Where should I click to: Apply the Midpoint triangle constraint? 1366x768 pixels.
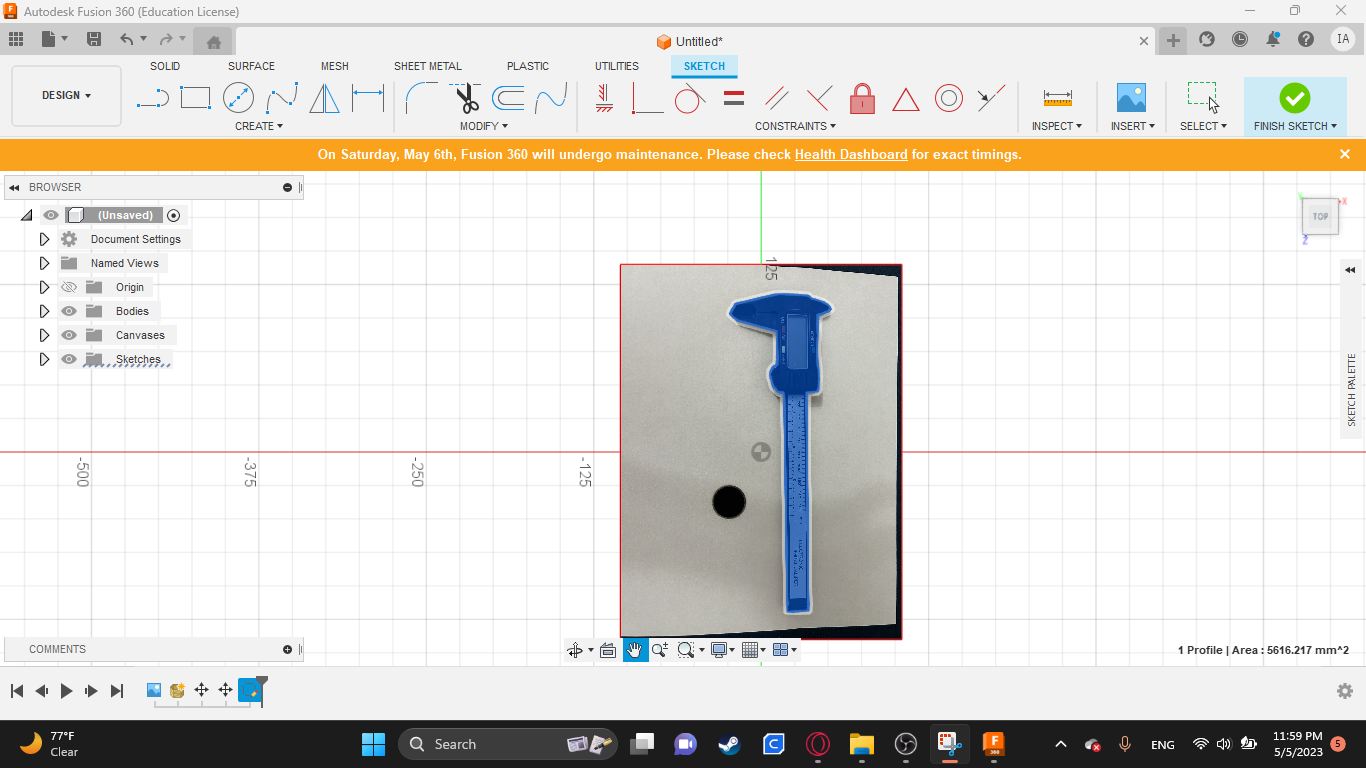point(905,99)
